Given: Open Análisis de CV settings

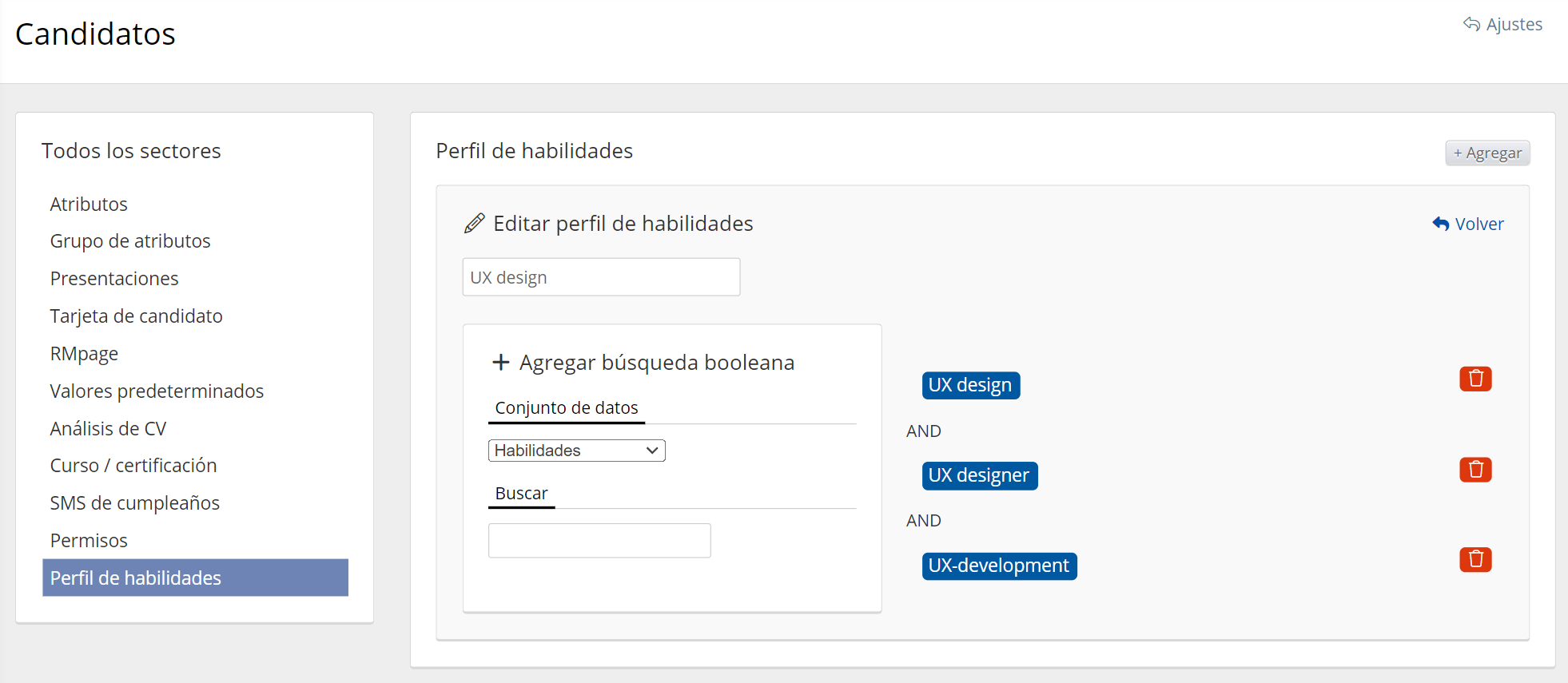Looking at the screenshot, I should tap(108, 429).
